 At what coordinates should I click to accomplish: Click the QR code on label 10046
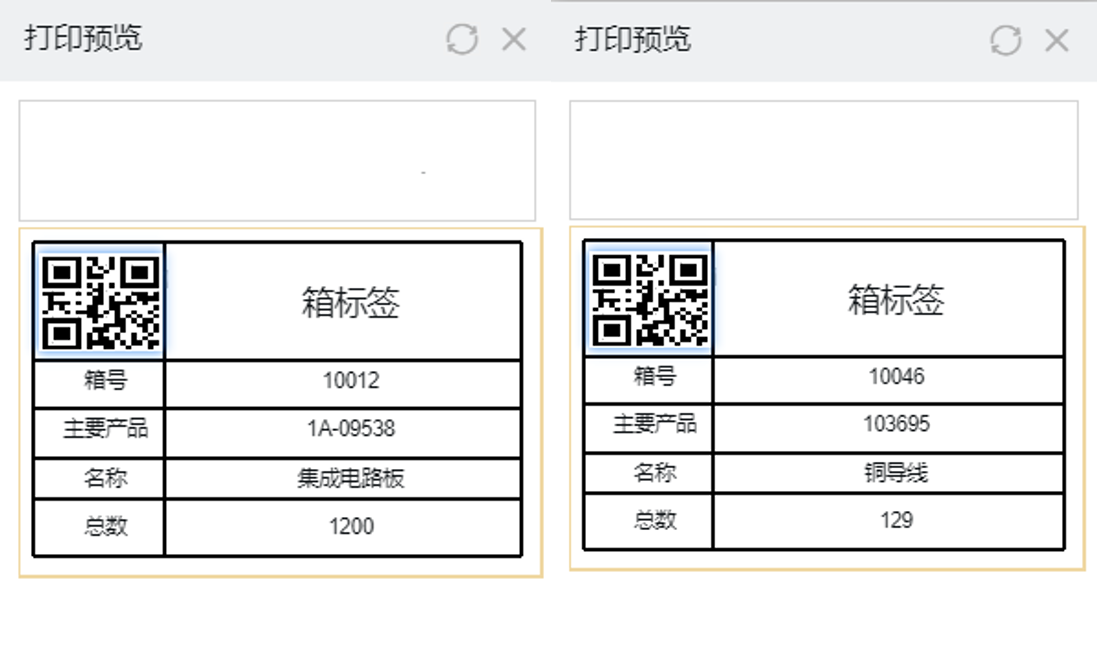coord(650,299)
